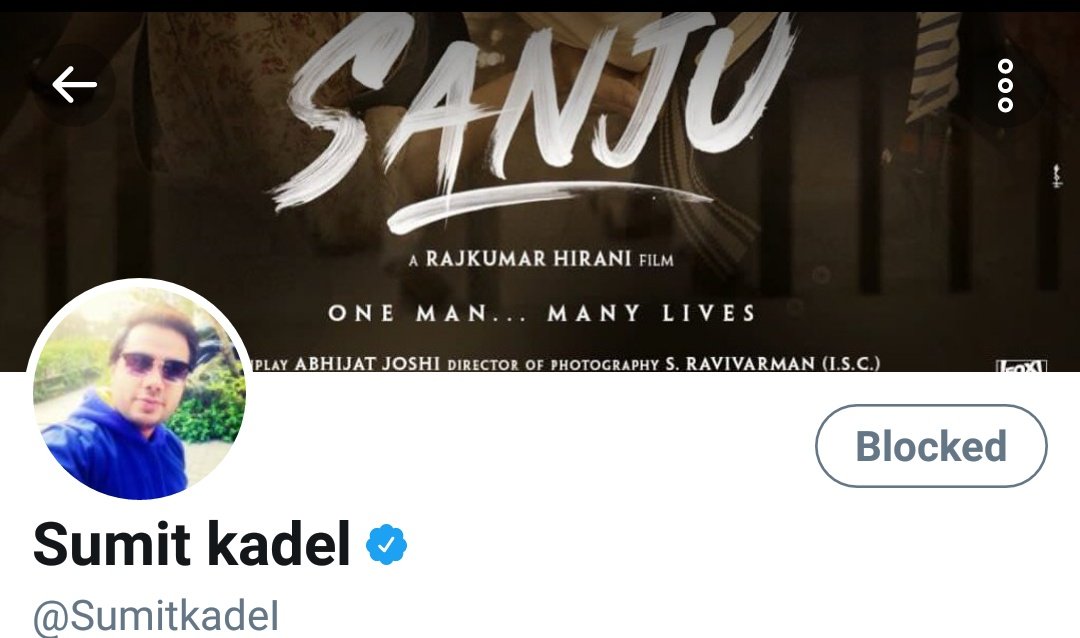Click the Fox studio logo in banner
This screenshot has width=1080, height=638.
pyautogui.click(x=1021, y=366)
